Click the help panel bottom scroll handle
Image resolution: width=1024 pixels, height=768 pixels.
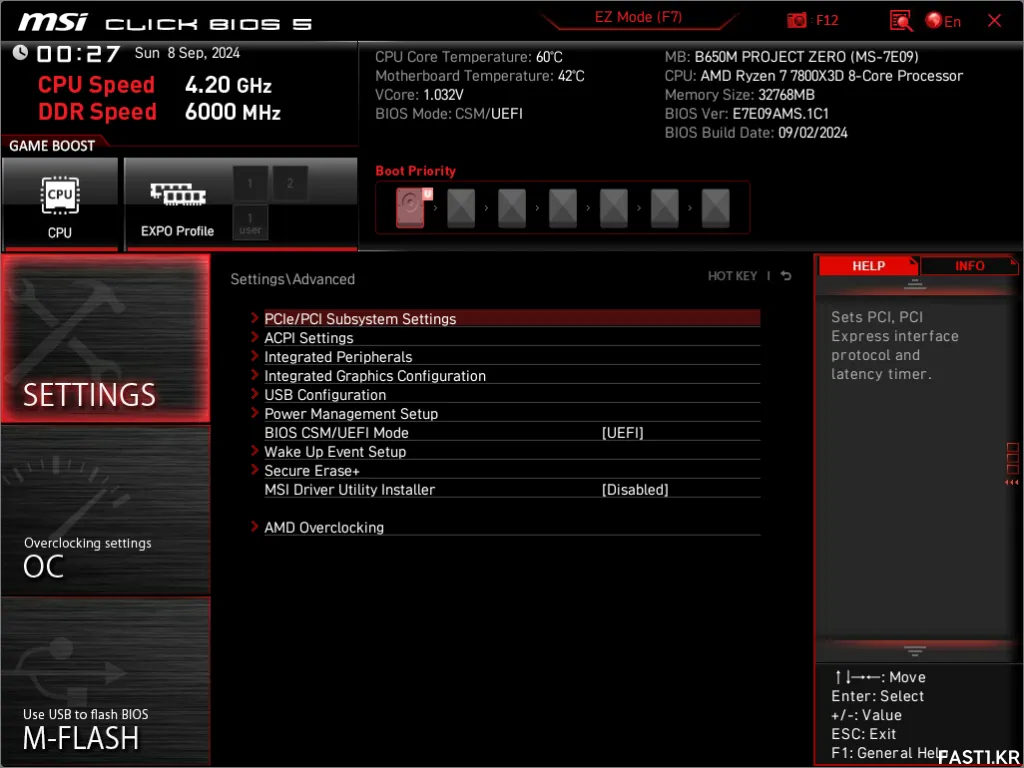(914, 650)
